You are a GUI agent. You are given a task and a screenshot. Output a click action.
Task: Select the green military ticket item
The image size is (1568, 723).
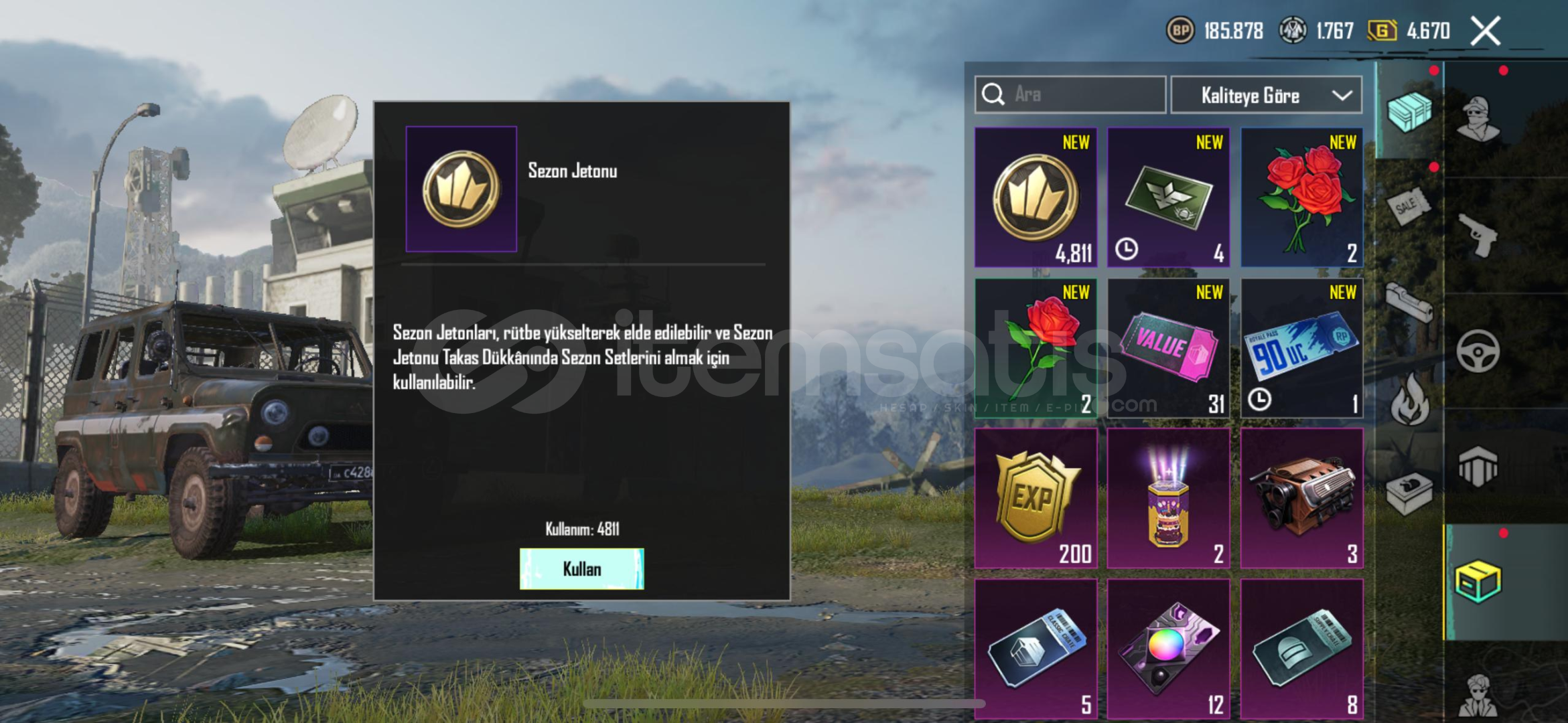[x=1168, y=197]
